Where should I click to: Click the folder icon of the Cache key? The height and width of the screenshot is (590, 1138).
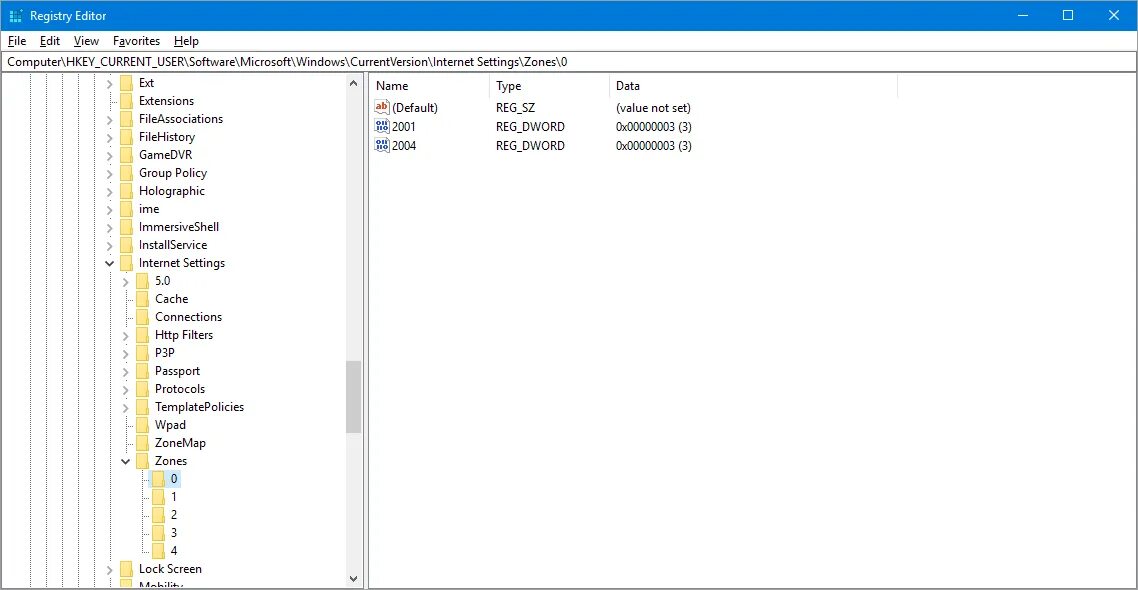tap(142, 299)
